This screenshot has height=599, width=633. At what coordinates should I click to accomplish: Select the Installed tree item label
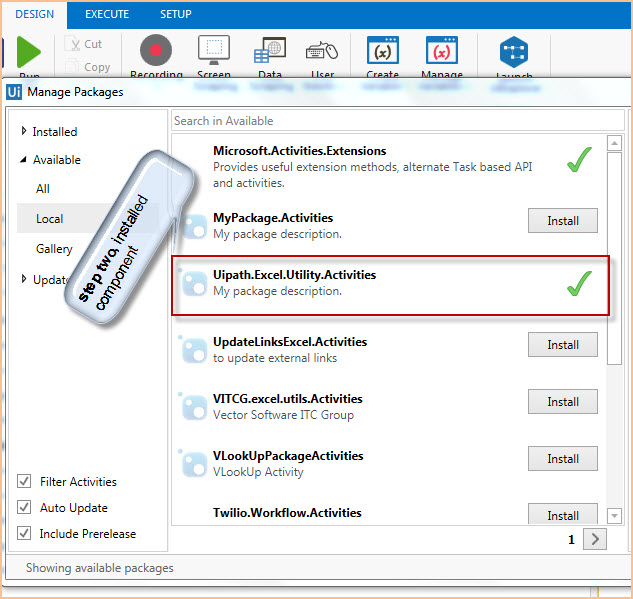pyautogui.click(x=55, y=132)
